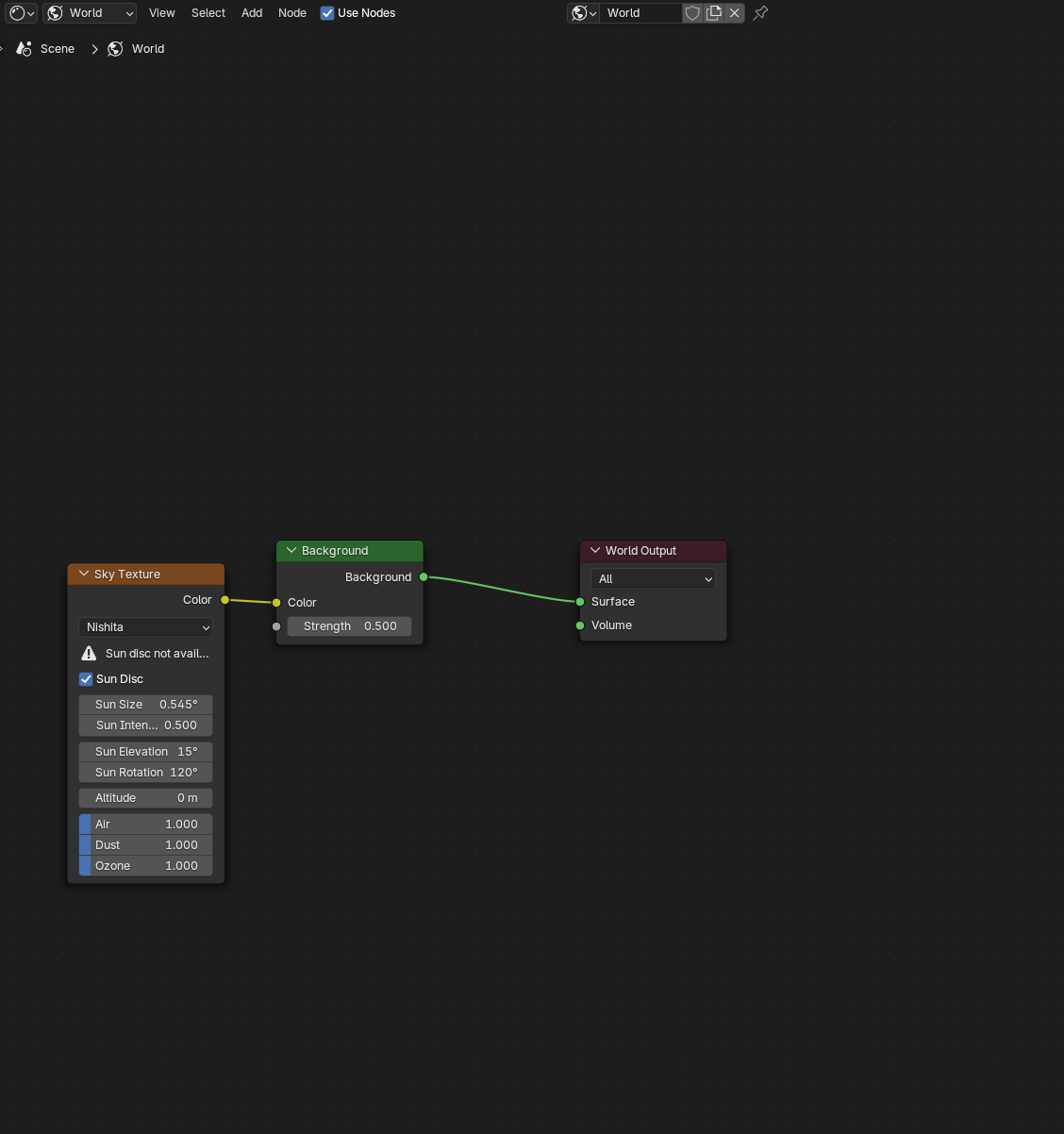Screen dimensions: 1064x1134
Task: Click the Sun Size field
Action: click(x=146, y=705)
